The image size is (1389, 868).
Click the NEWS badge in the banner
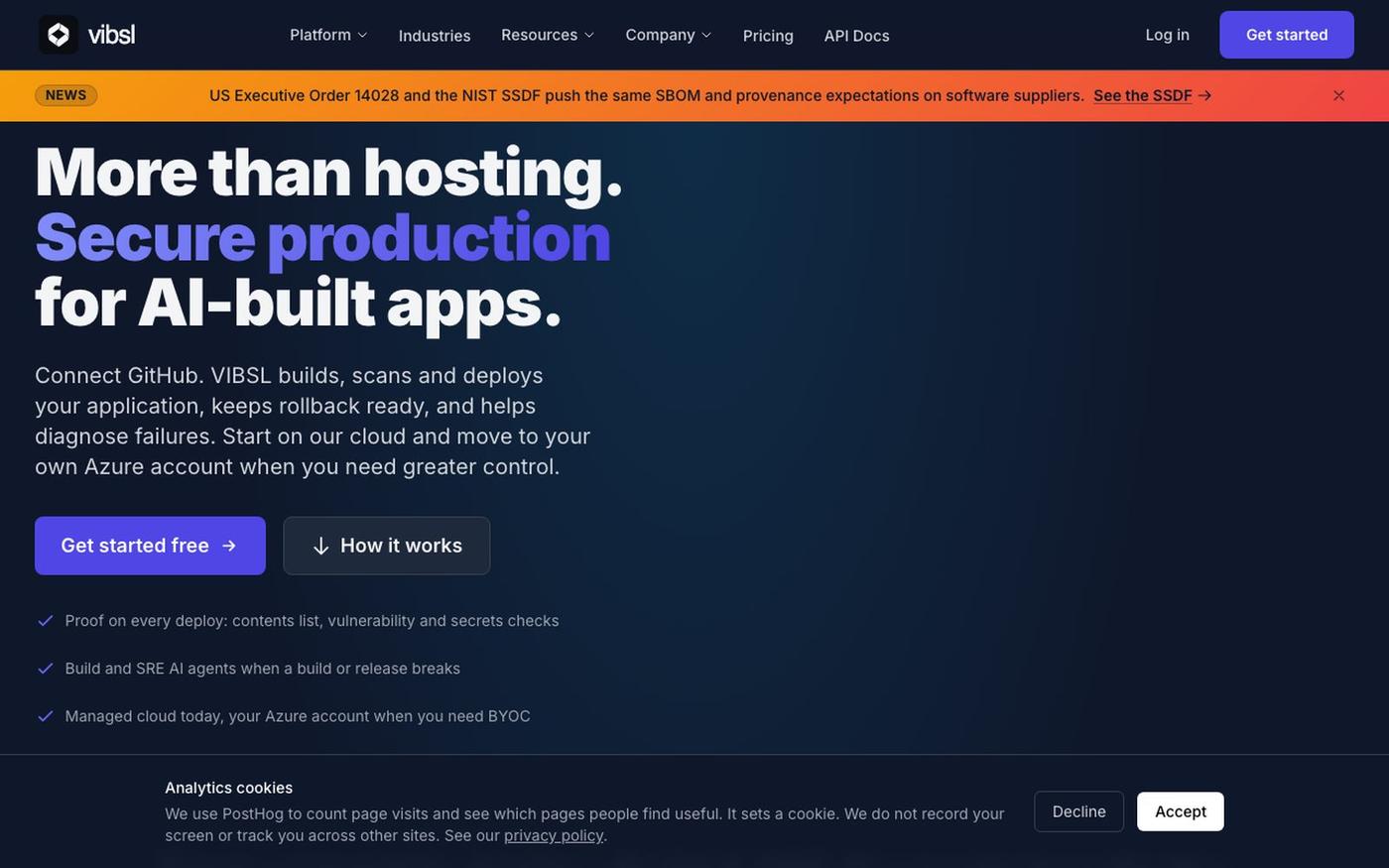tap(65, 95)
